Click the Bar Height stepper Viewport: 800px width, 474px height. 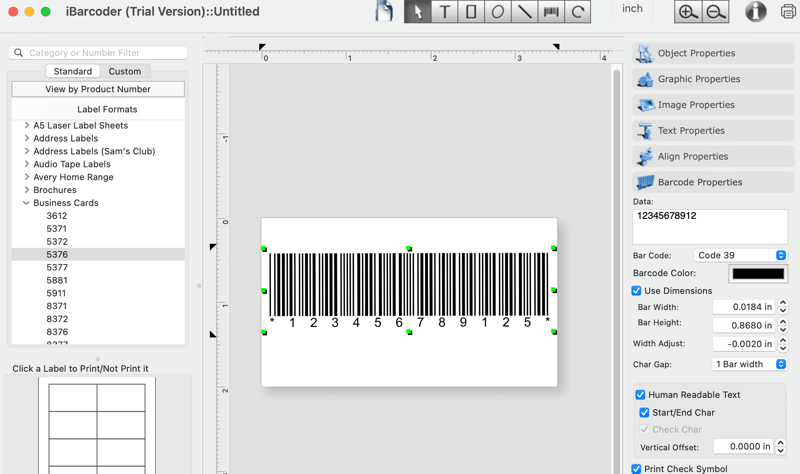tap(783, 326)
